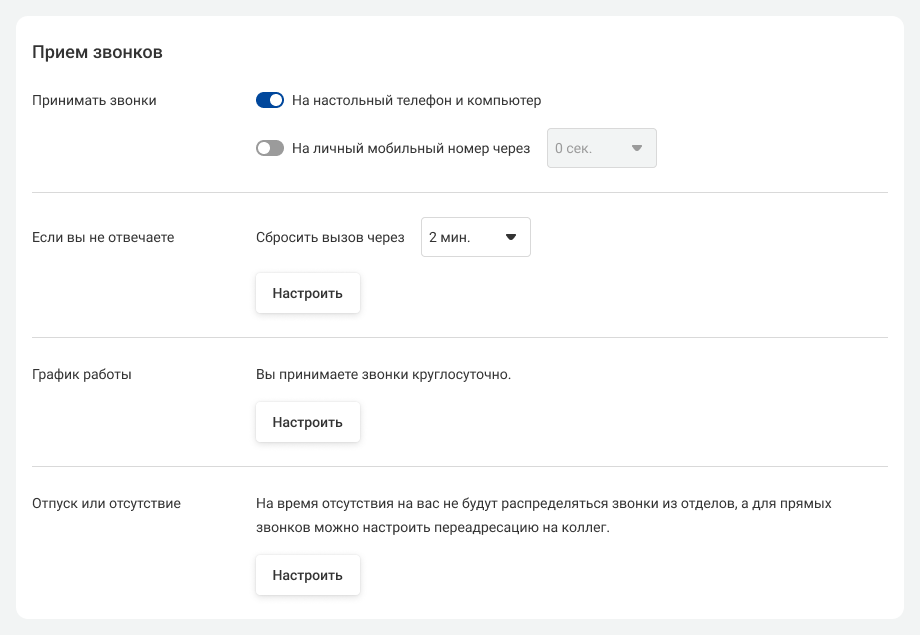The width and height of the screenshot is (920, 635).
Task: Click the '2 мин.' value text
Action: [449, 237]
